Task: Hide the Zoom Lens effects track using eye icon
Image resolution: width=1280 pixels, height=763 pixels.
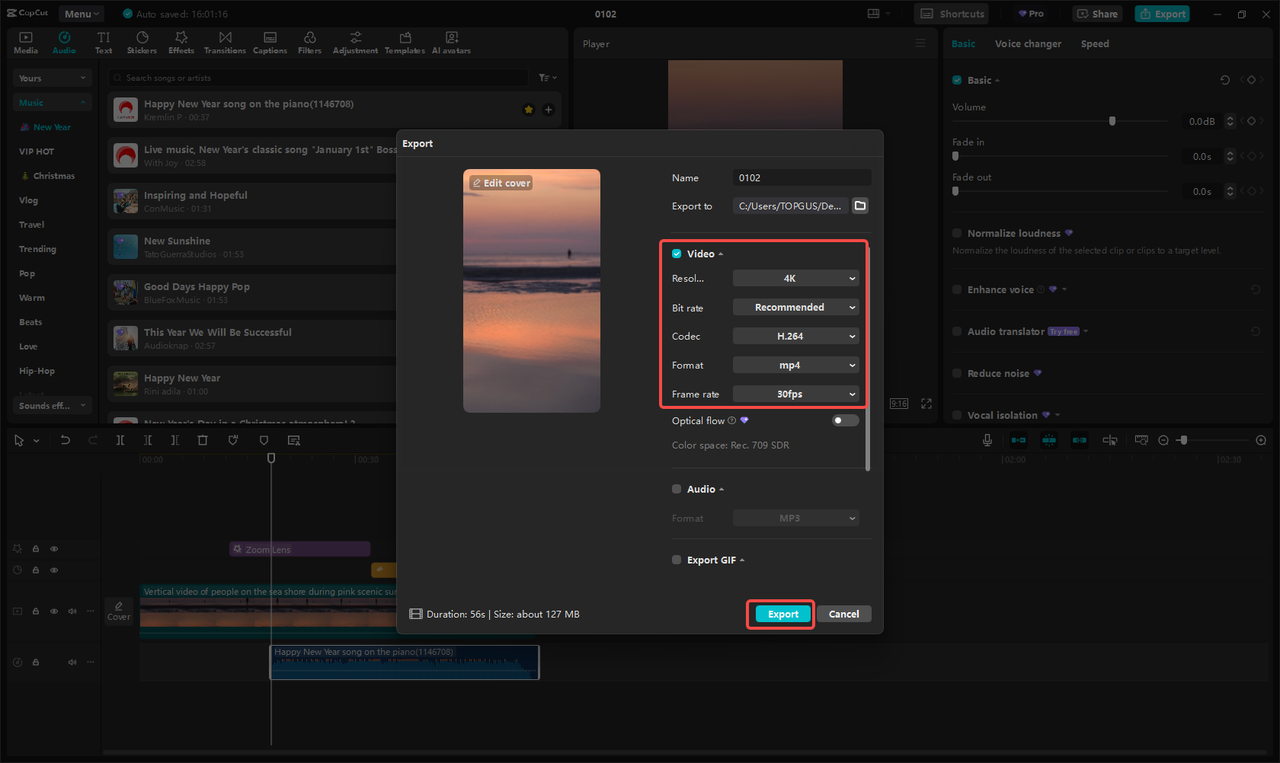Action: pos(54,549)
